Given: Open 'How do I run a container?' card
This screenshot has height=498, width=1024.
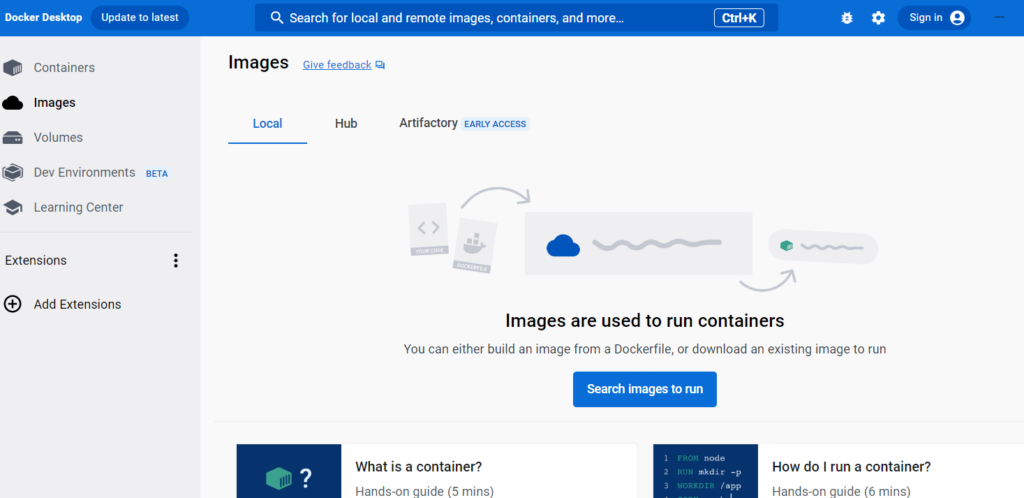Looking at the screenshot, I should (x=839, y=471).
